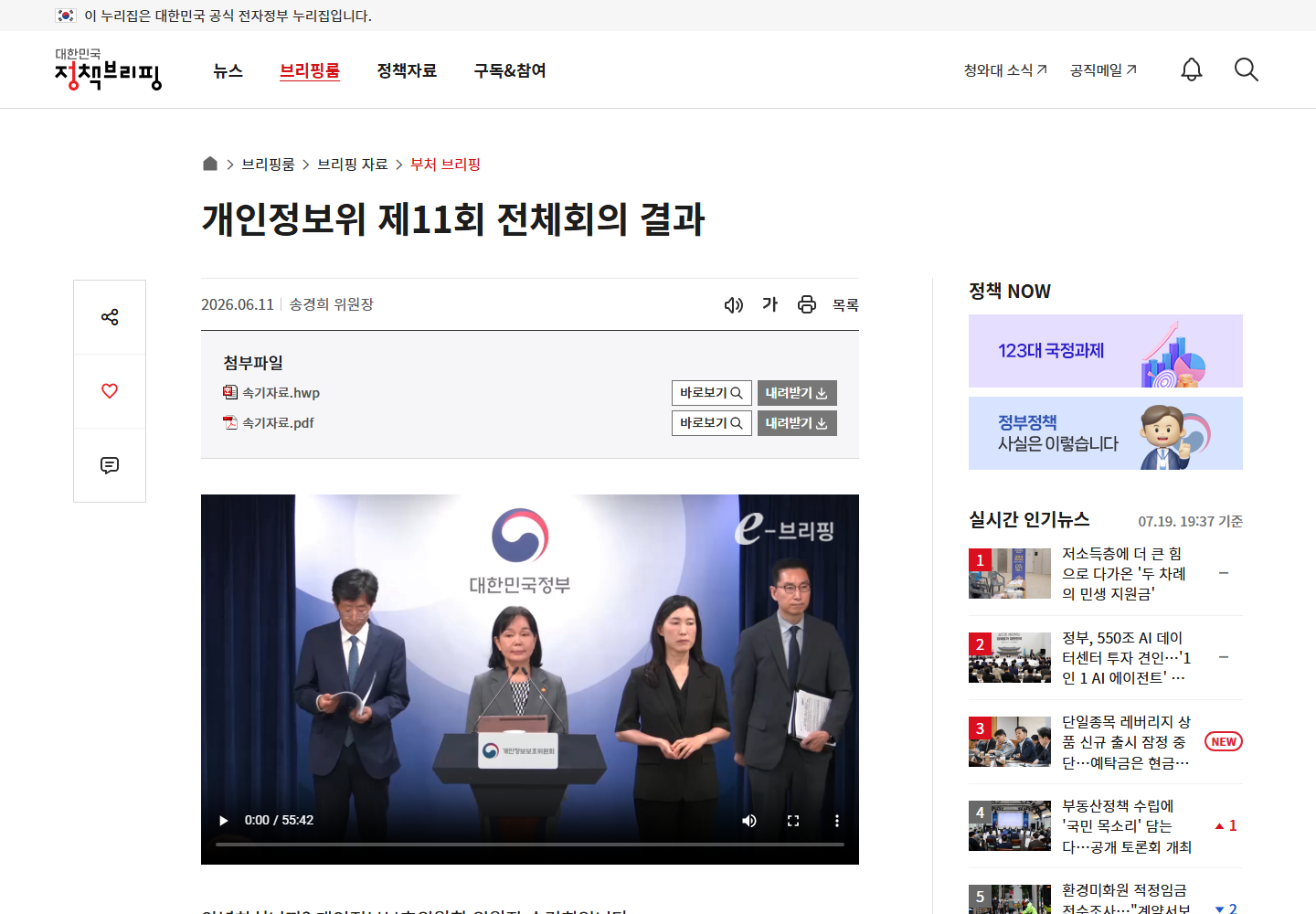Open the rank 2 news thumbnail
This screenshot has width=1316, height=914.
(x=1010, y=657)
